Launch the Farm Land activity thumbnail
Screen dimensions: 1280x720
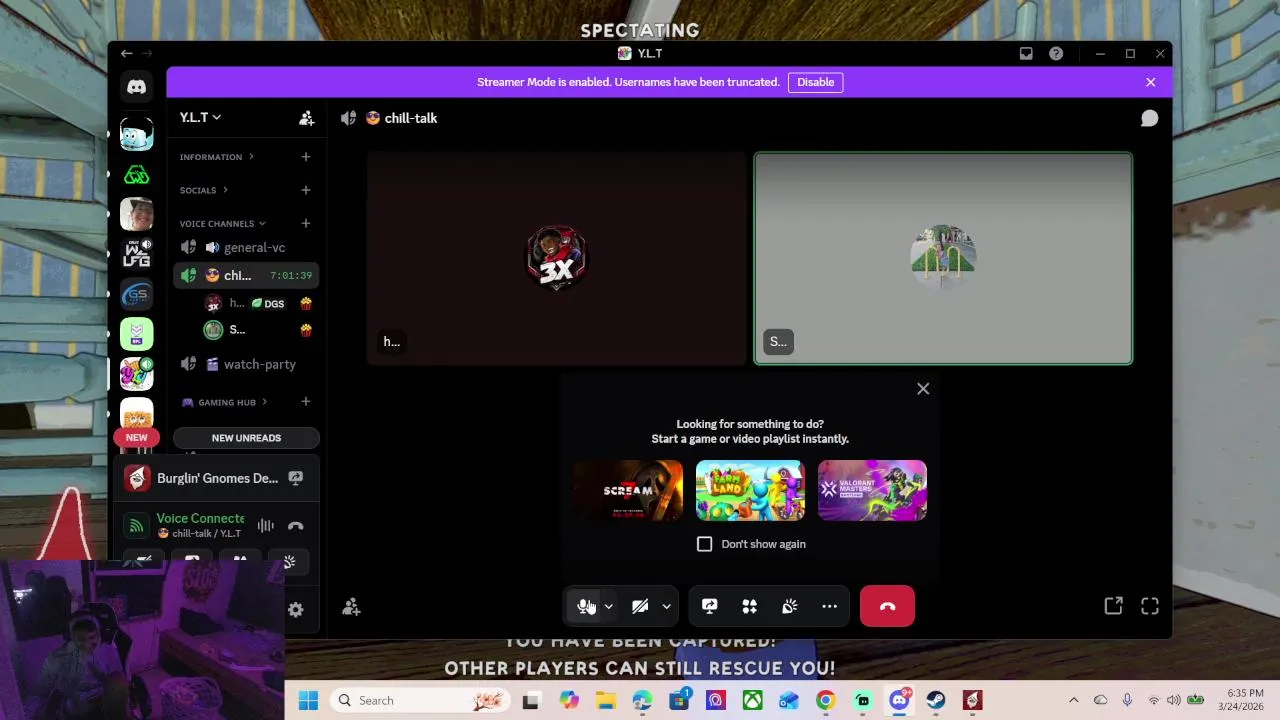[750, 490]
